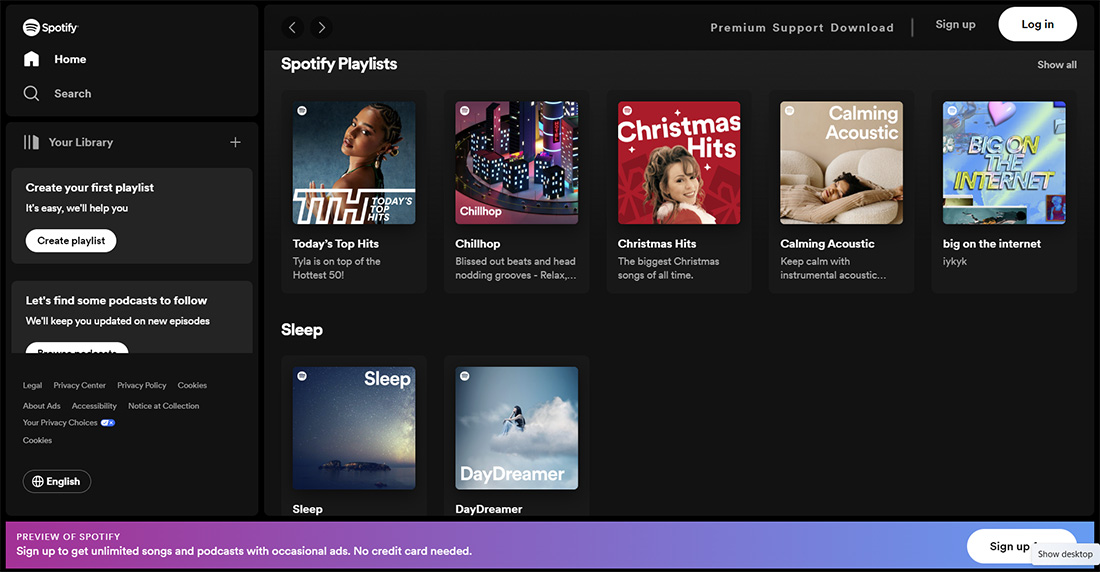The height and width of the screenshot is (572, 1100).
Task: Open Cookies link beside Privacy Policy
Action: coord(192,385)
